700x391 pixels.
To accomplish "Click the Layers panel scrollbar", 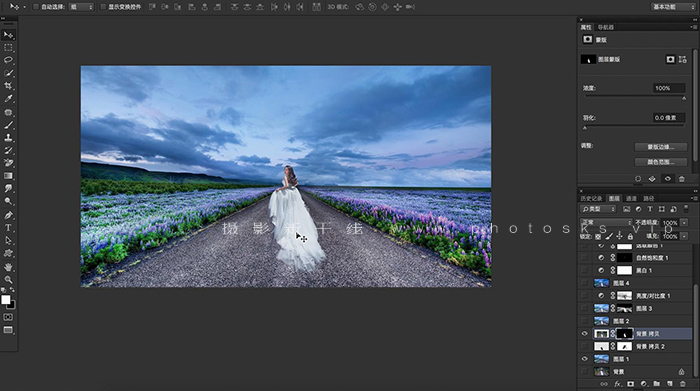I will coord(695,330).
